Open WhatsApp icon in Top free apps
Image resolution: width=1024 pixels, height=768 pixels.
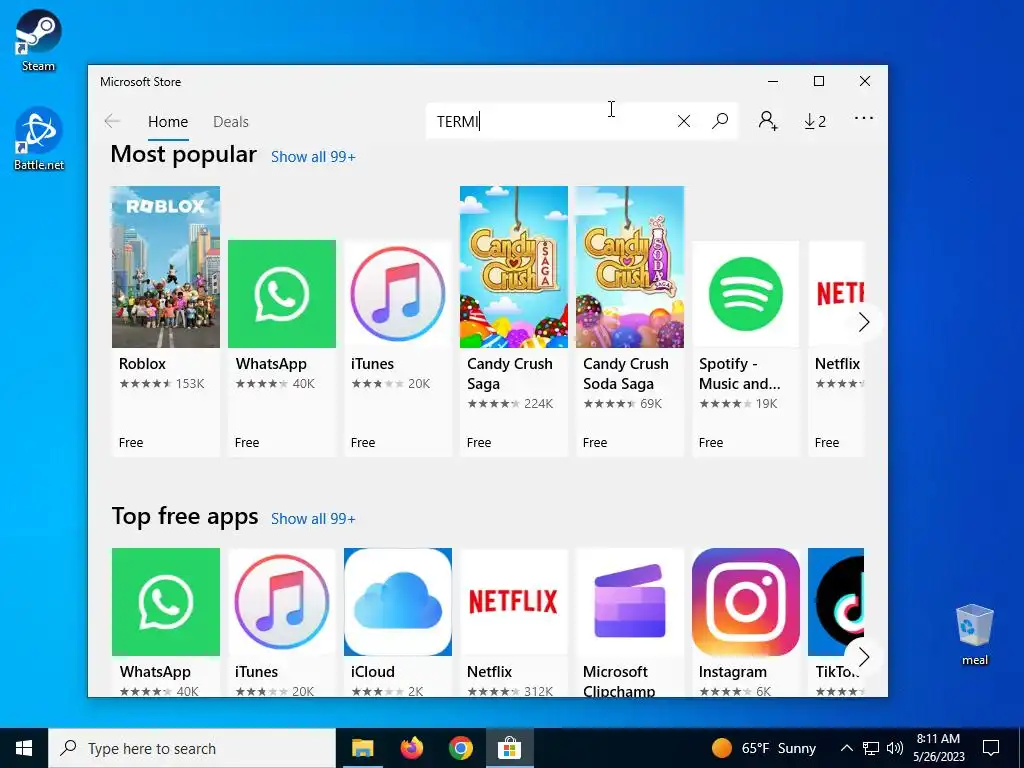click(x=166, y=601)
